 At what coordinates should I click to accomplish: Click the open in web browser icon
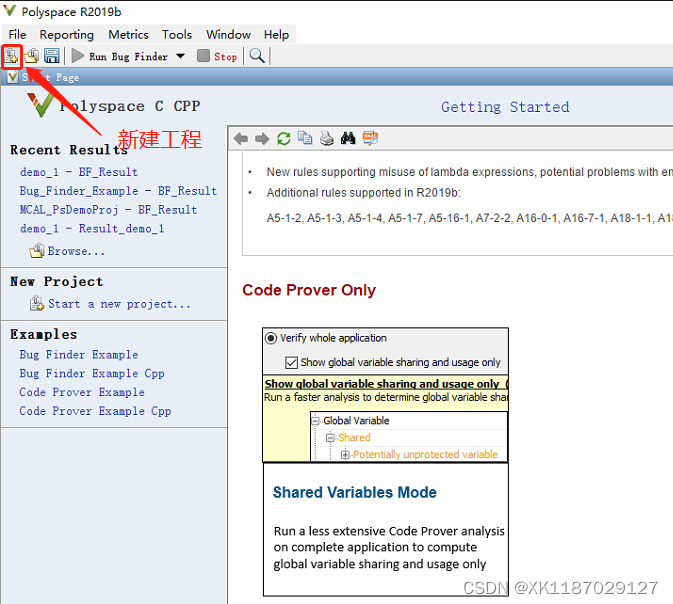click(370, 138)
